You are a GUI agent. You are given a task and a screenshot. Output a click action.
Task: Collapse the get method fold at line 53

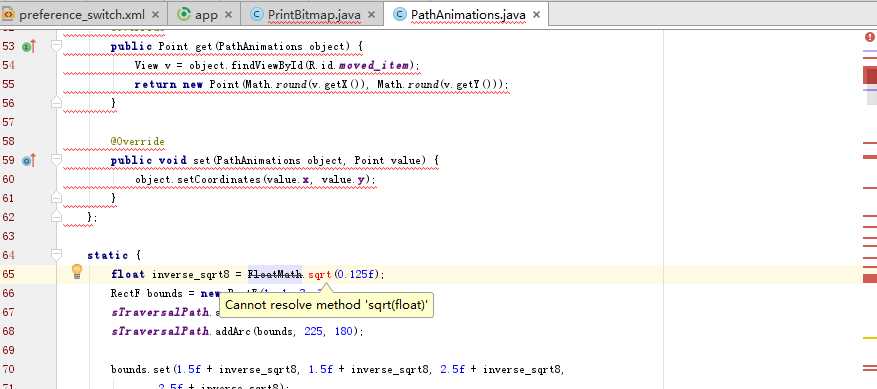pyautogui.click(x=56, y=46)
